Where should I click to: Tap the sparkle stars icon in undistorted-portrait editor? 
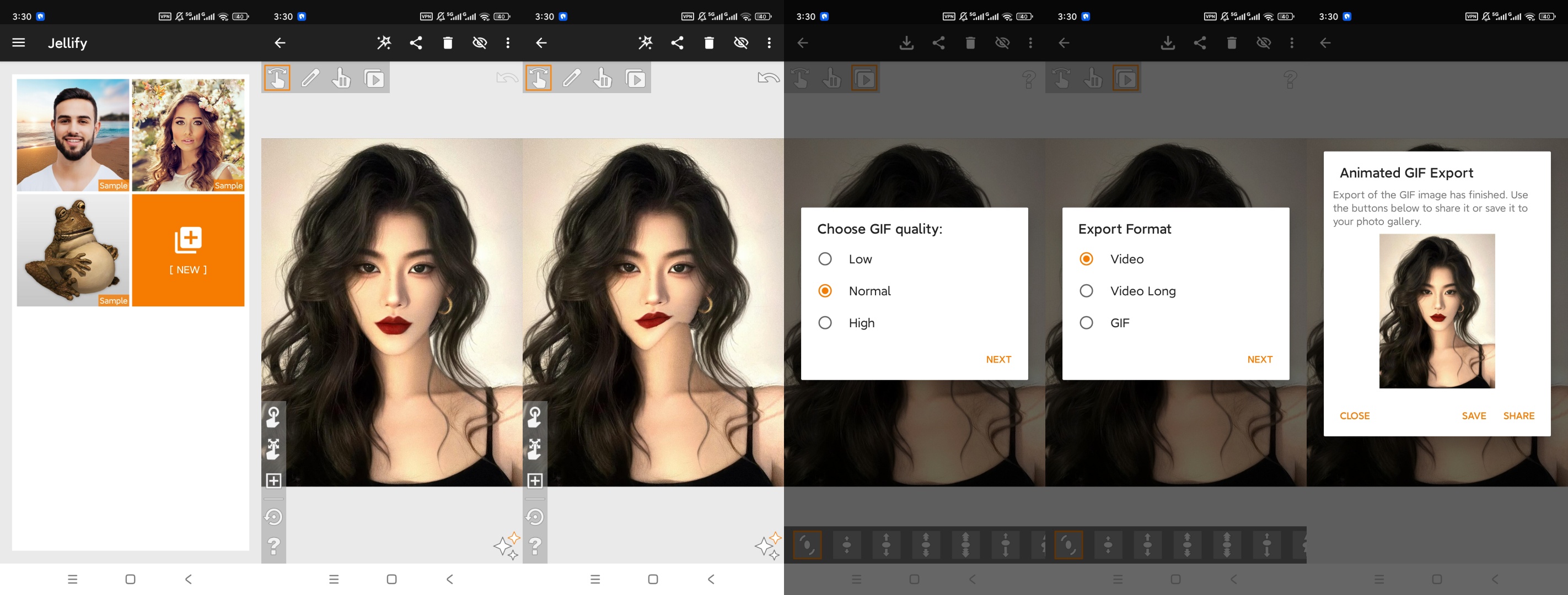(x=507, y=546)
